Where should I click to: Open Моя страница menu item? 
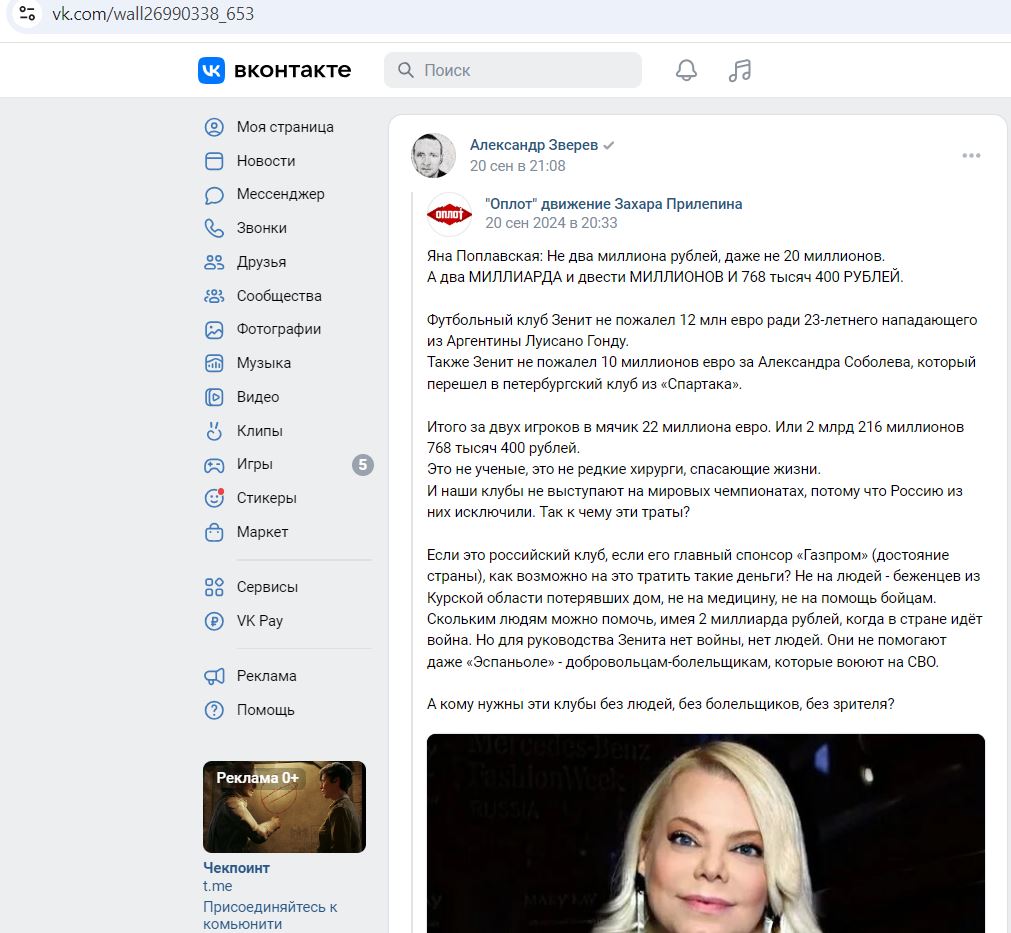coord(285,127)
